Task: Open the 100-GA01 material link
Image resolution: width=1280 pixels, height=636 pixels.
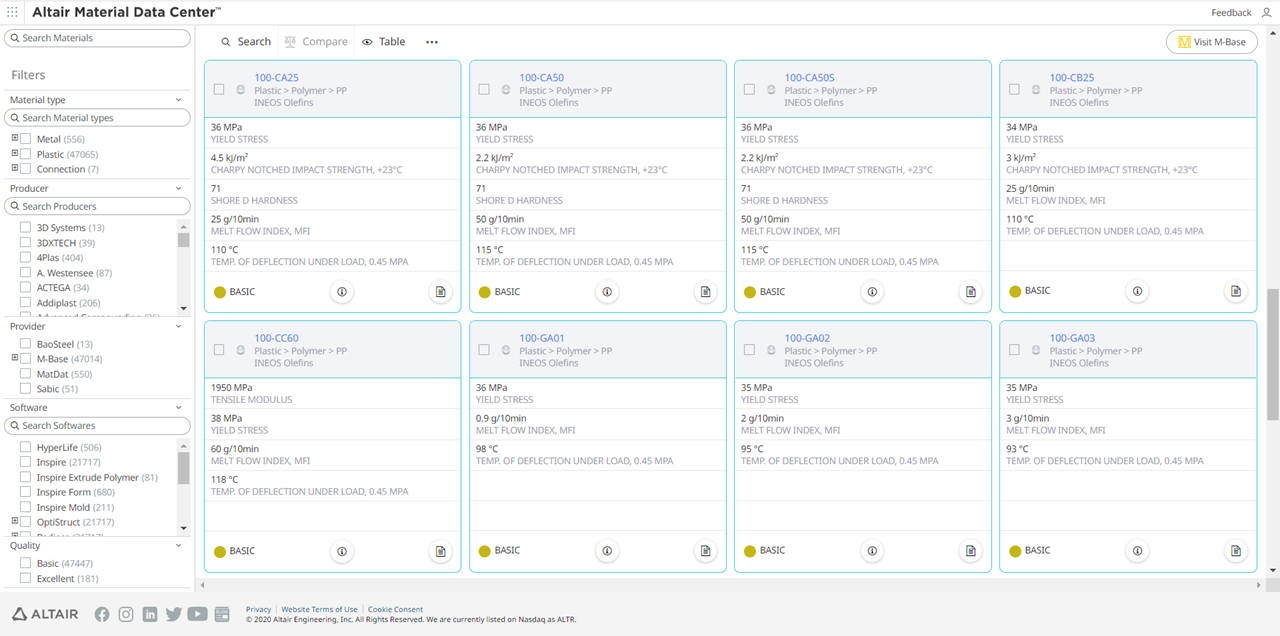Action: tap(541, 338)
